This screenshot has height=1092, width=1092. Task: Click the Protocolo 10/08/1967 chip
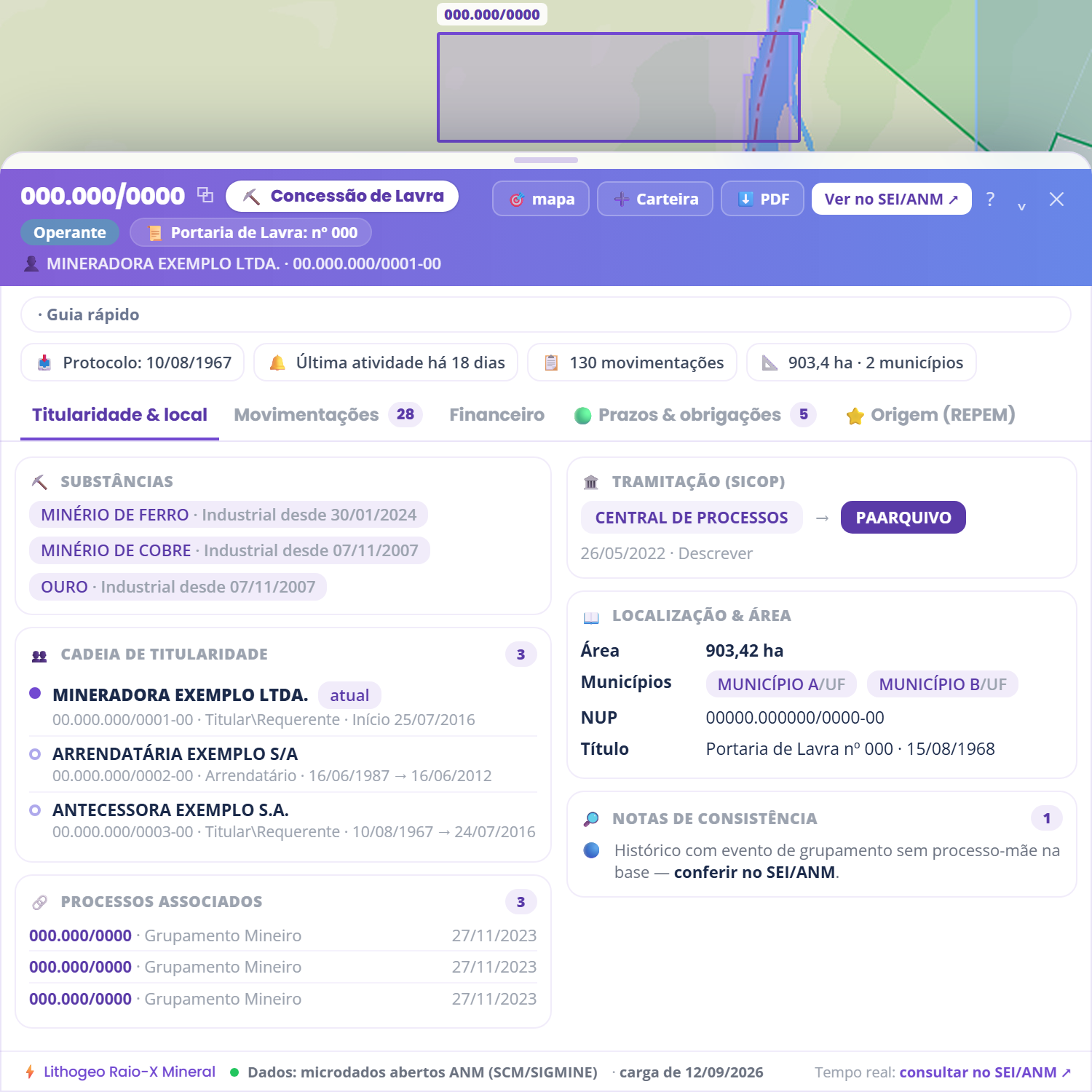coord(132,363)
